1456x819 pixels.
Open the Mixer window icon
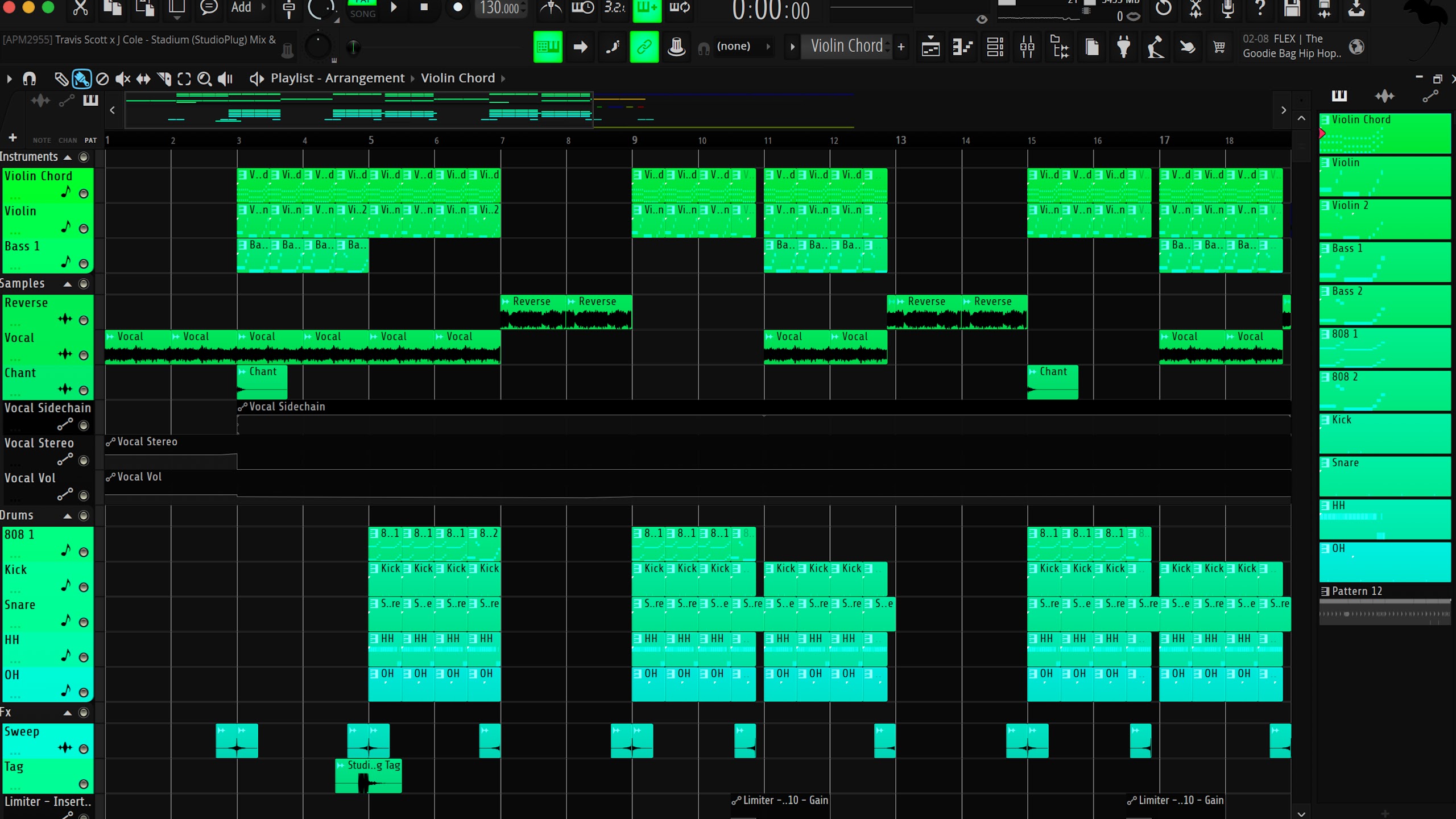tap(1027, 47)
